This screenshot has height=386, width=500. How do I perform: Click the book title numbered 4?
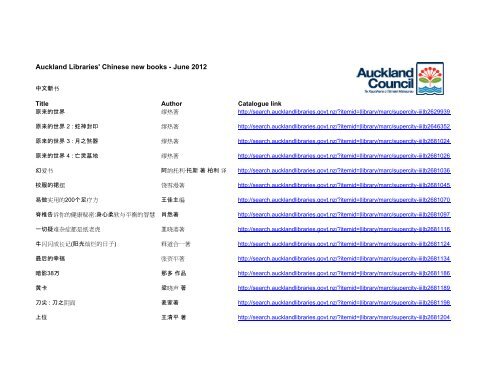click(x=67, y=156)
